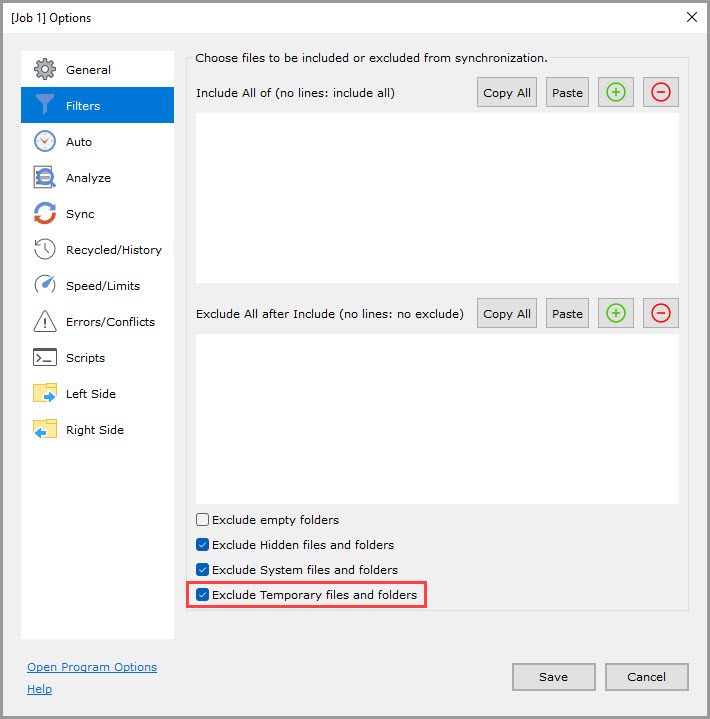The height and width of the screenshot is (719, 710).
Task: Uncheck Exclude Hidden files and folders
Action: [203, 545]
